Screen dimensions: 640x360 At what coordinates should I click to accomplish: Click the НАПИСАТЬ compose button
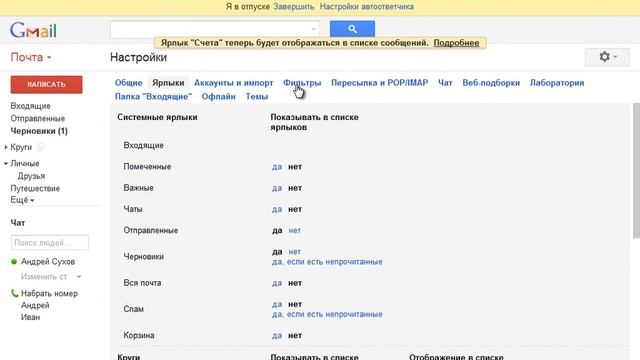pos(47,84)
